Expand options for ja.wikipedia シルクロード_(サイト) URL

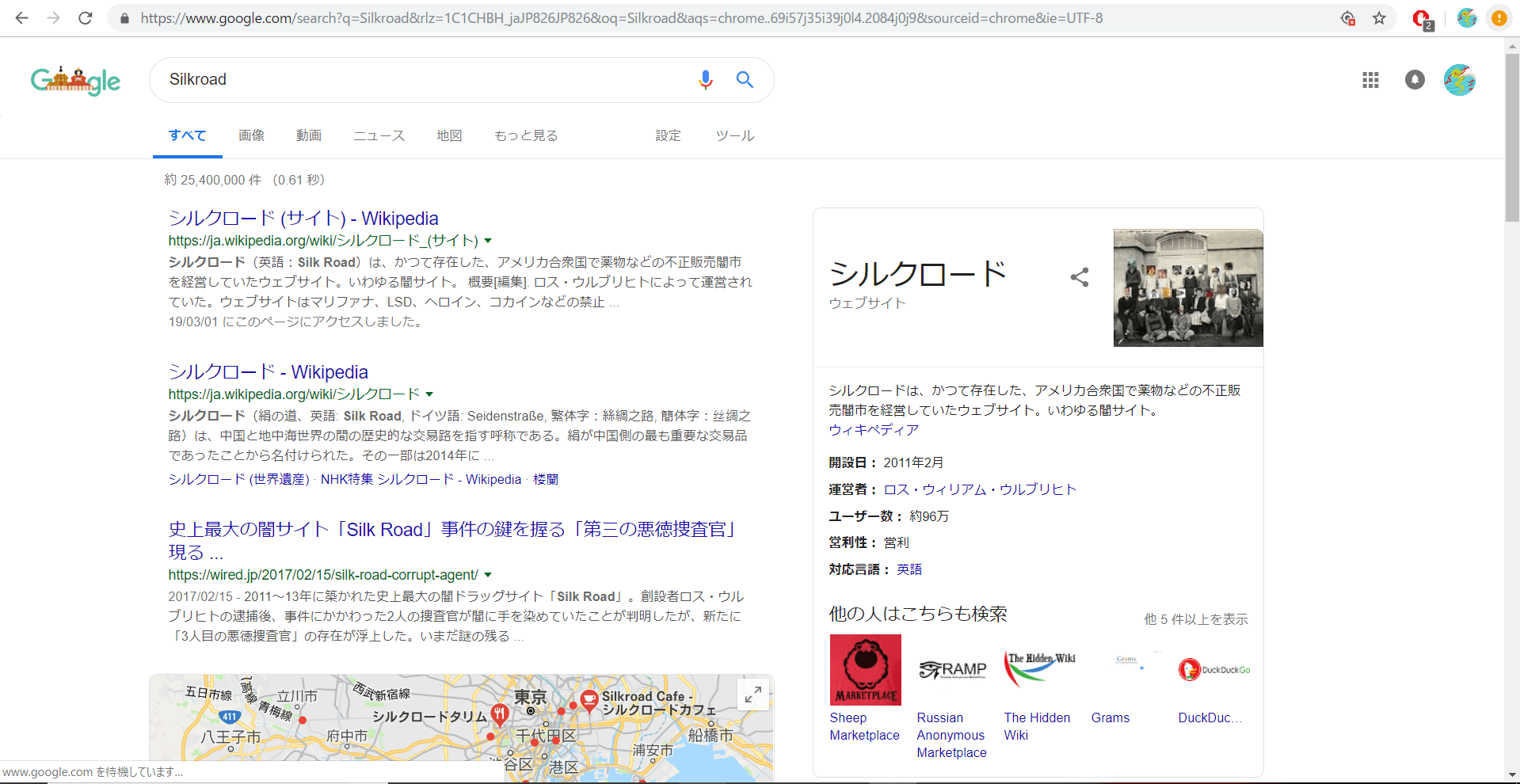488,241
